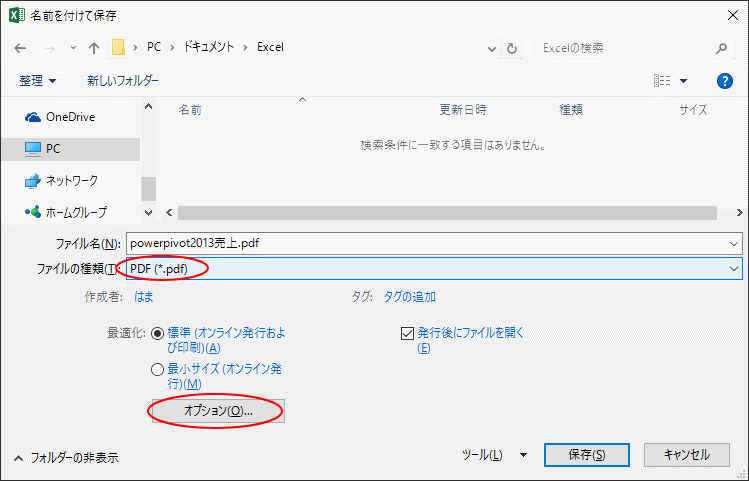The height and width of the screenshot is (481, 749).
Task: Create a 新しいフォルダー
Action: [x=123, y=80]
